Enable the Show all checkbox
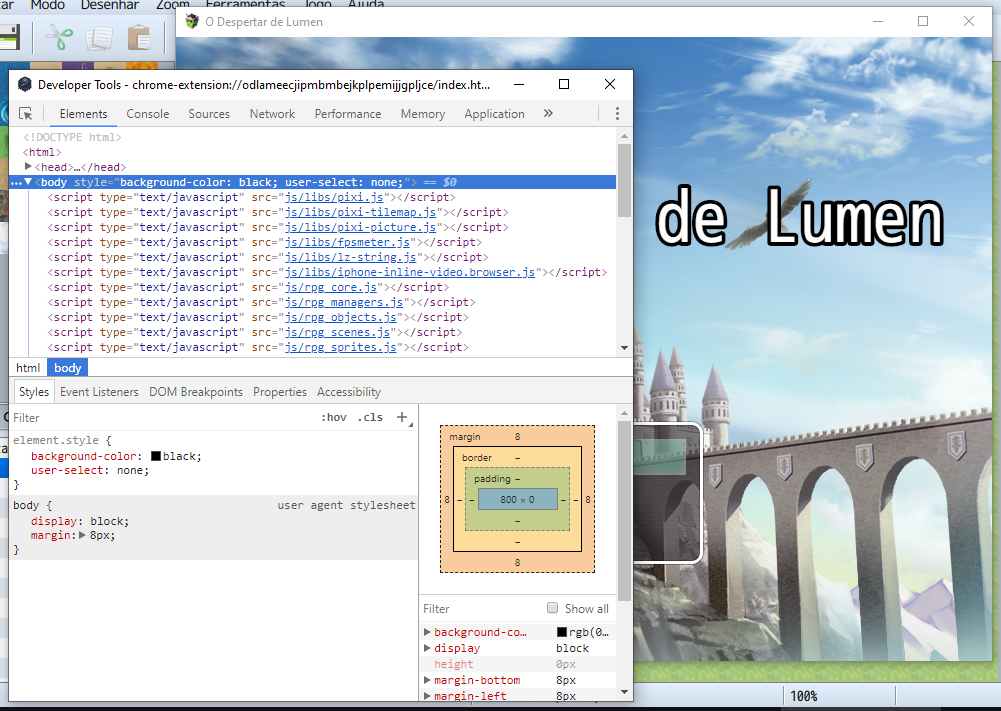Viewport: 1001px width, 711px height. tap(552, 608)
